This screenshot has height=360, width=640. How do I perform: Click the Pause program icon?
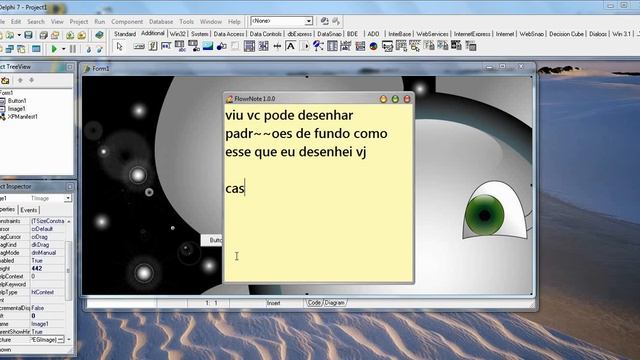click(x=73, y=49)
